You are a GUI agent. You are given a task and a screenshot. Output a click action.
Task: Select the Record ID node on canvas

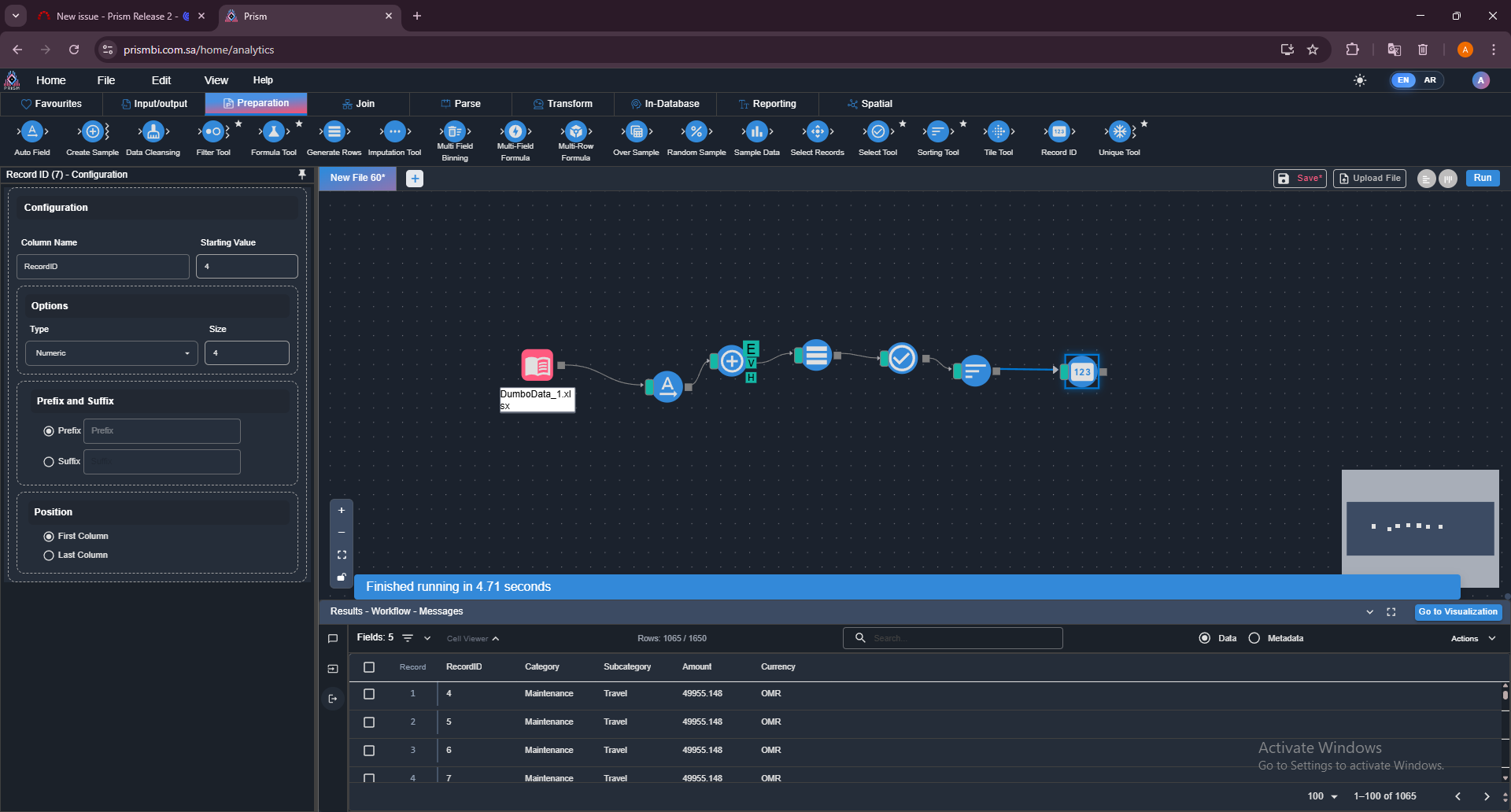click(1082, 371)
